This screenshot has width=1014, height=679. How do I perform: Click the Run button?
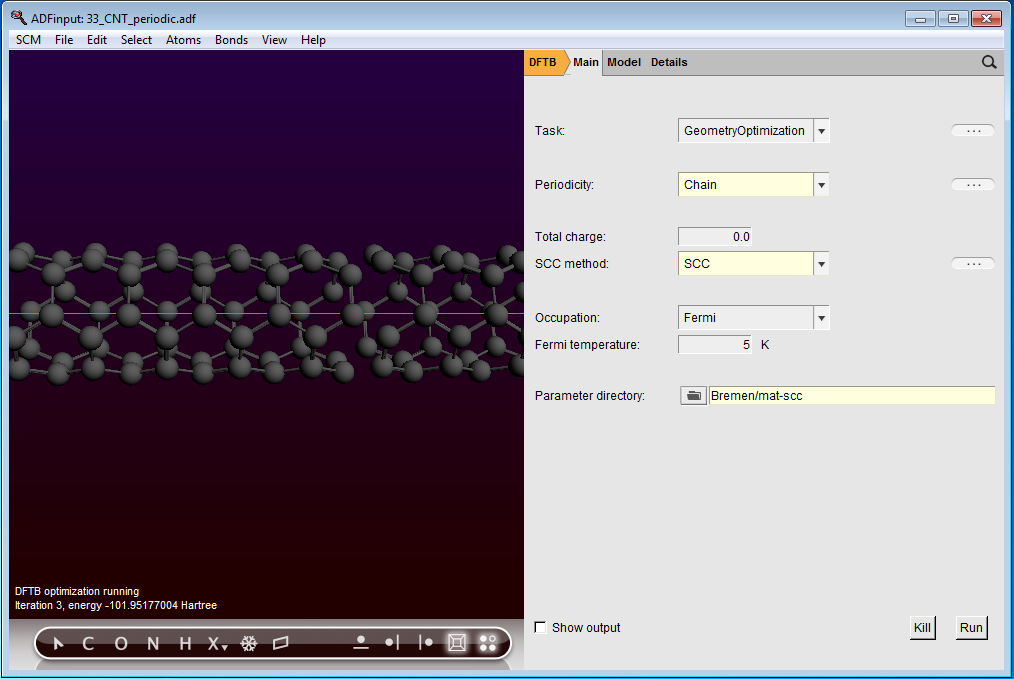pos(971,628)
